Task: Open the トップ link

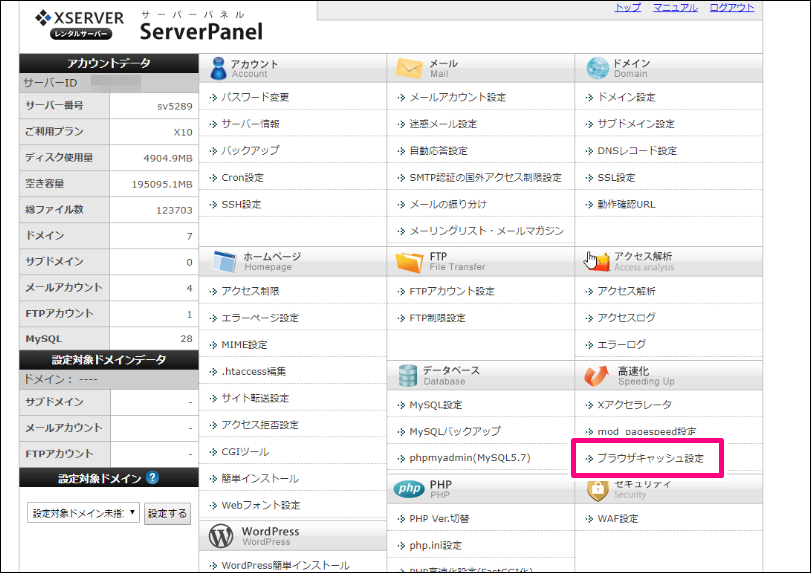Action: pos(627,7)
